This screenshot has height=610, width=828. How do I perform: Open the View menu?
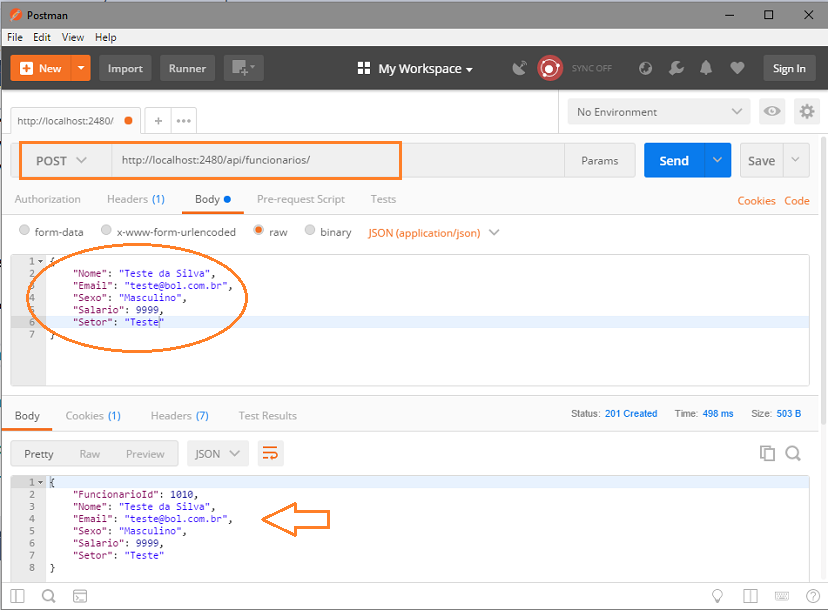[73, 37]
